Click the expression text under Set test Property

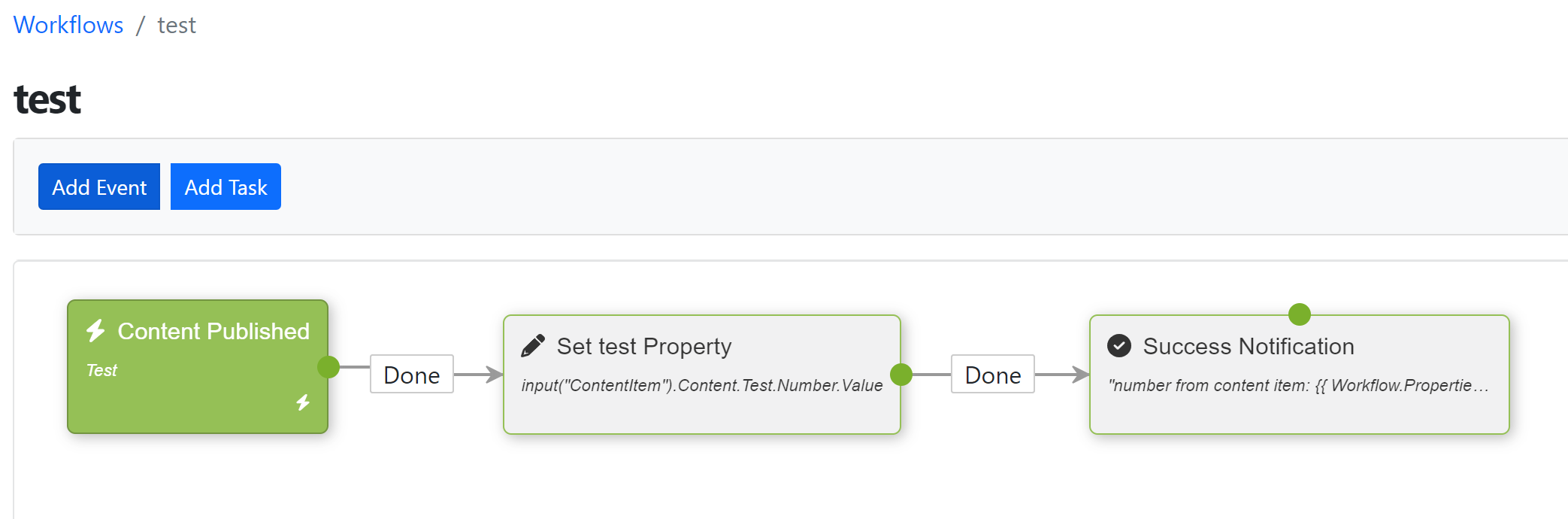pyautogui.click(x=701, y=385)
